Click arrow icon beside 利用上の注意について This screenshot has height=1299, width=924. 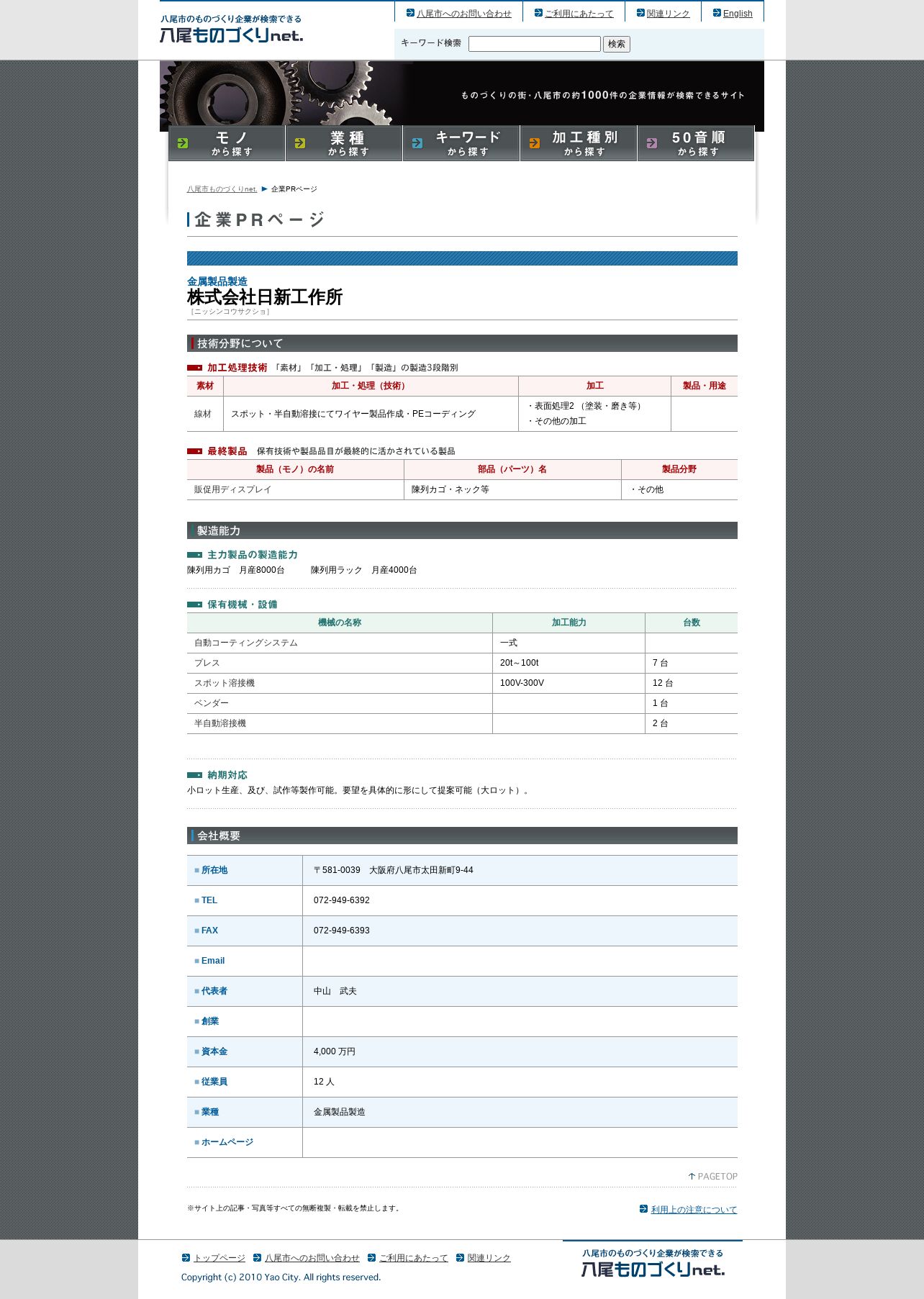coord(643,1209)
